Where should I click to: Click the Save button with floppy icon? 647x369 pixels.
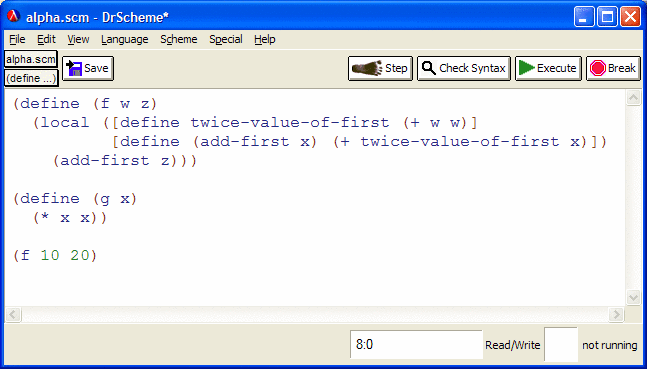tap(88, 68)
